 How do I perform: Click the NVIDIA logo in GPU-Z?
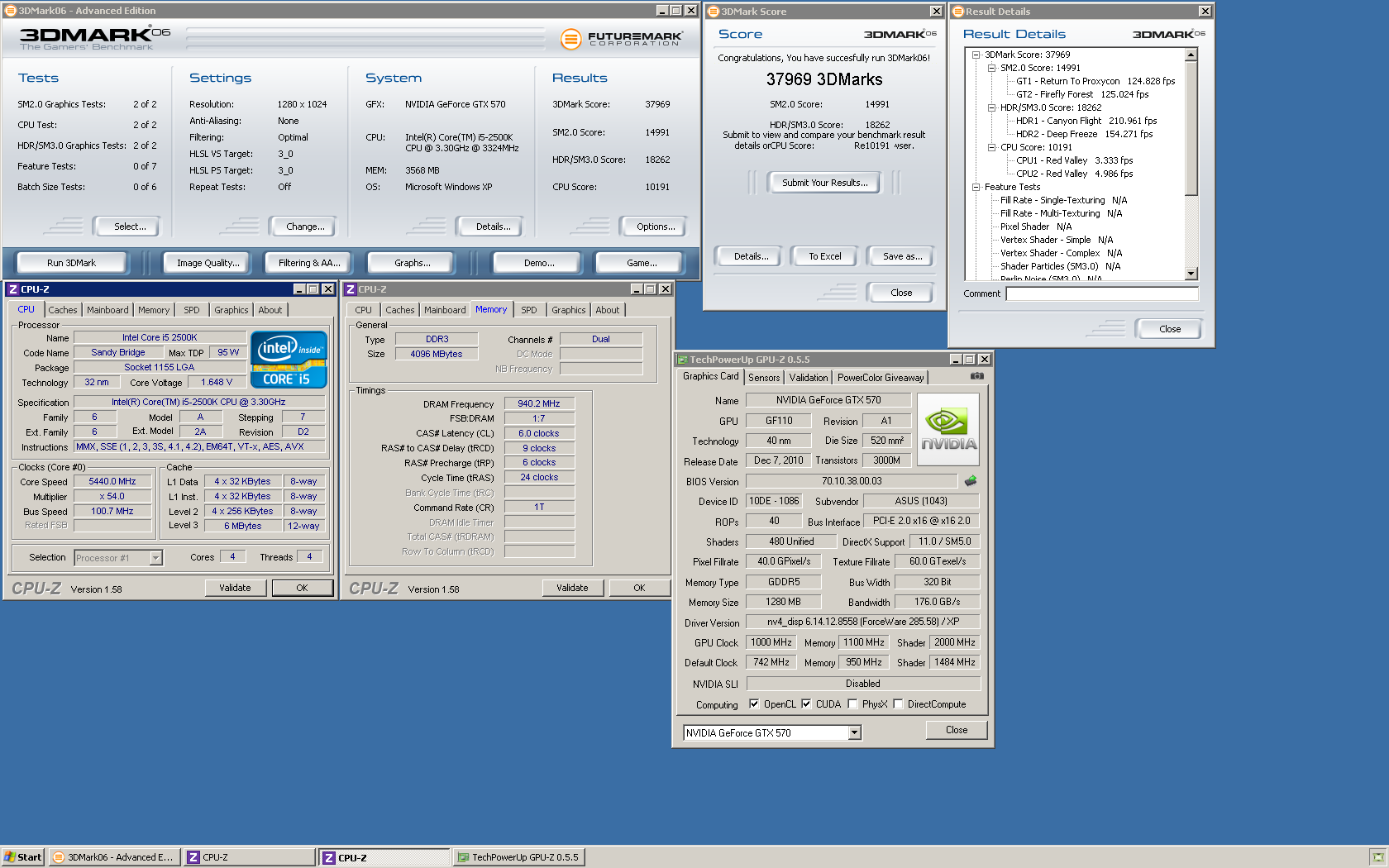[948, 429]
